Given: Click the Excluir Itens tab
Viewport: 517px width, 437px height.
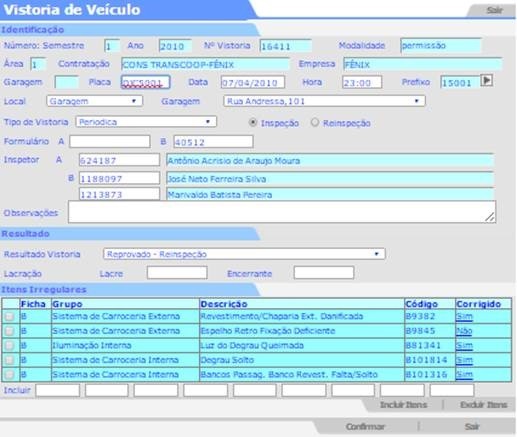Looking at the screenshot, I should pyautogui.click(x=484, y=405).
